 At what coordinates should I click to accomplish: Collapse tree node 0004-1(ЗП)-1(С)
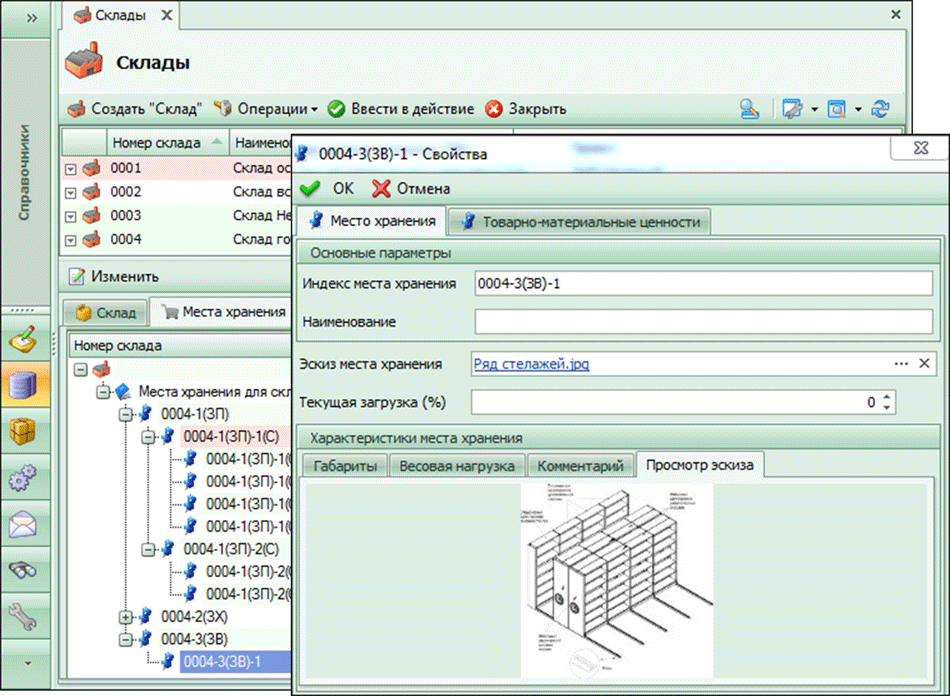coord(148,437)
